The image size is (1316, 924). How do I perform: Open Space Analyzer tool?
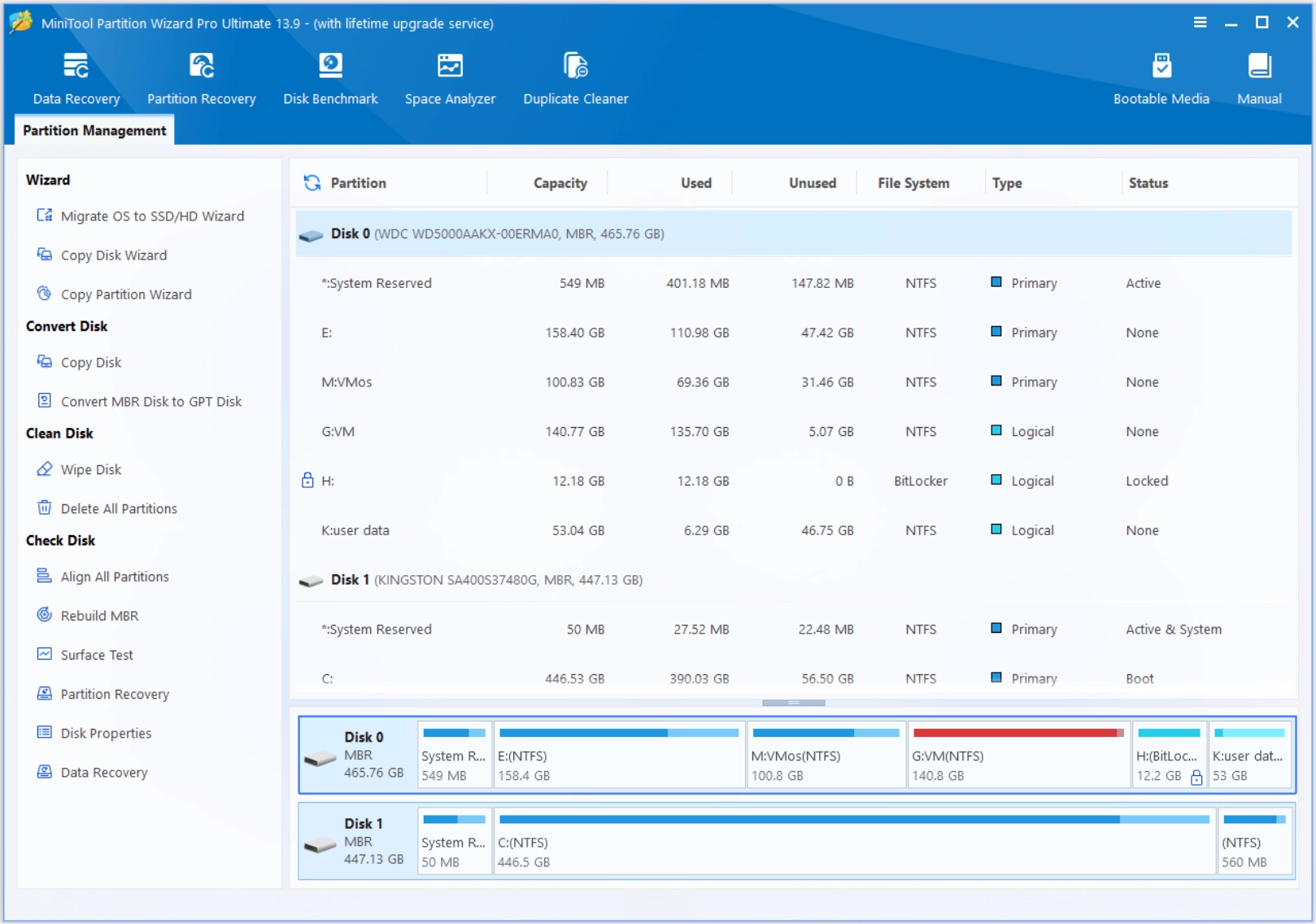coord(450,78)
